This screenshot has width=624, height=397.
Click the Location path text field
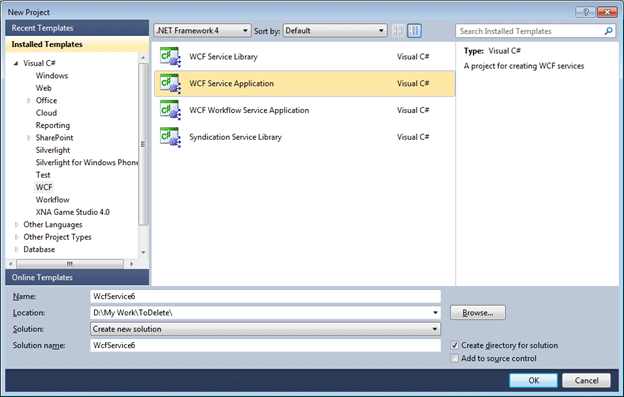pyautogui.click(x=261, y=313)
